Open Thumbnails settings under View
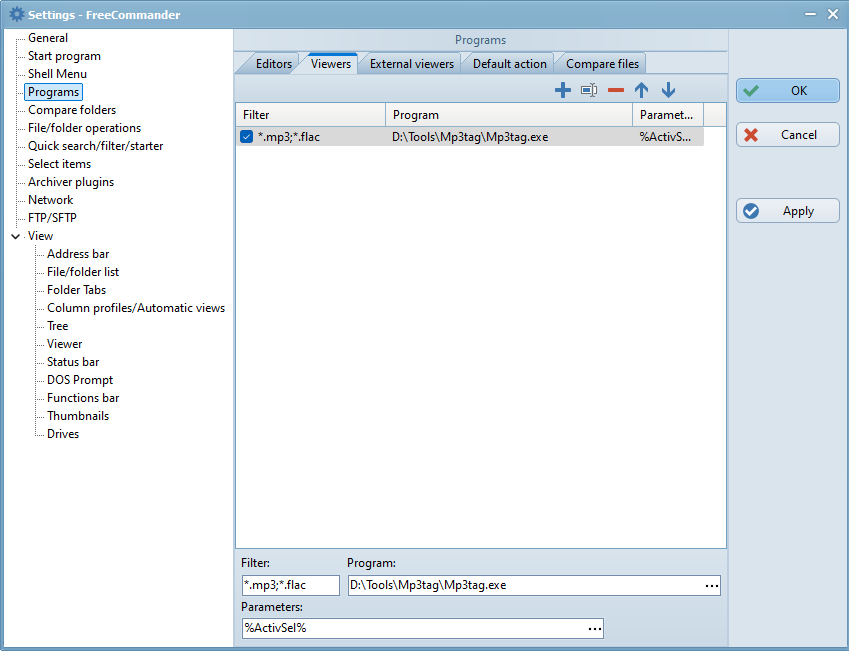The height and width of the screenshot is (651, 849). (78, 416)
